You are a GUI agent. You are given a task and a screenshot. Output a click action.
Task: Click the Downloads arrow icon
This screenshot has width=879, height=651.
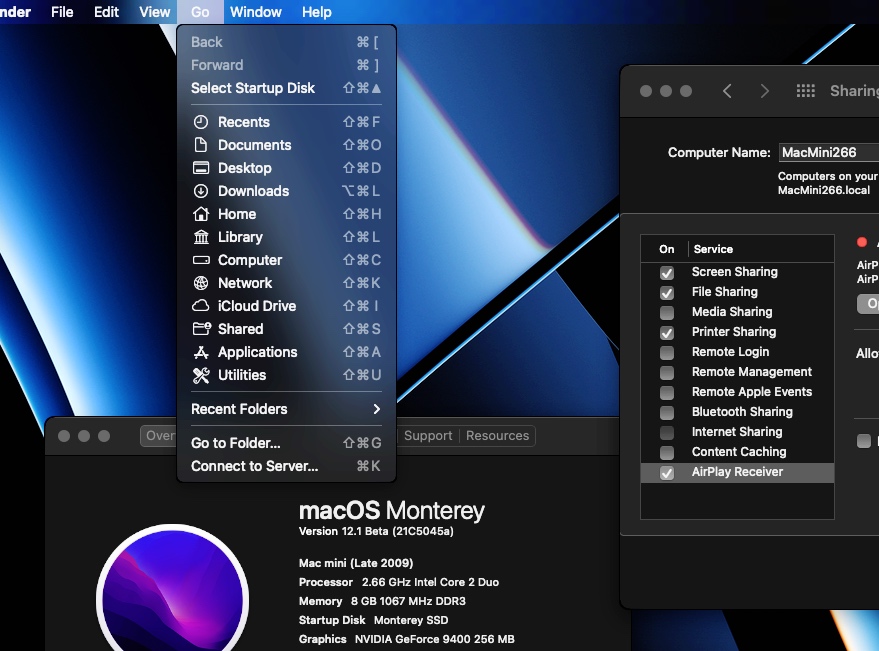click(x=201, y=191)
